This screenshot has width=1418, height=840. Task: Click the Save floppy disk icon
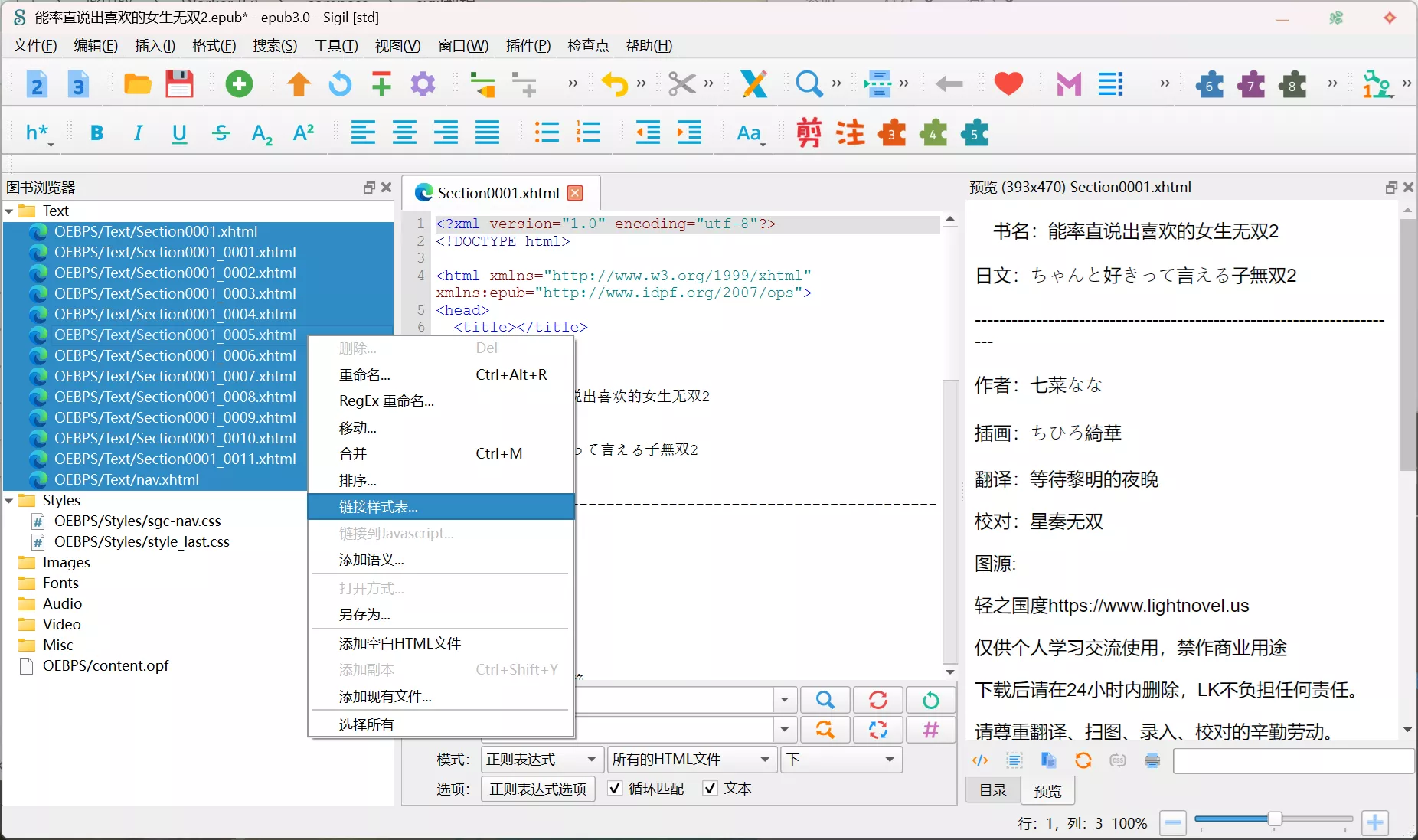(179, 84)
